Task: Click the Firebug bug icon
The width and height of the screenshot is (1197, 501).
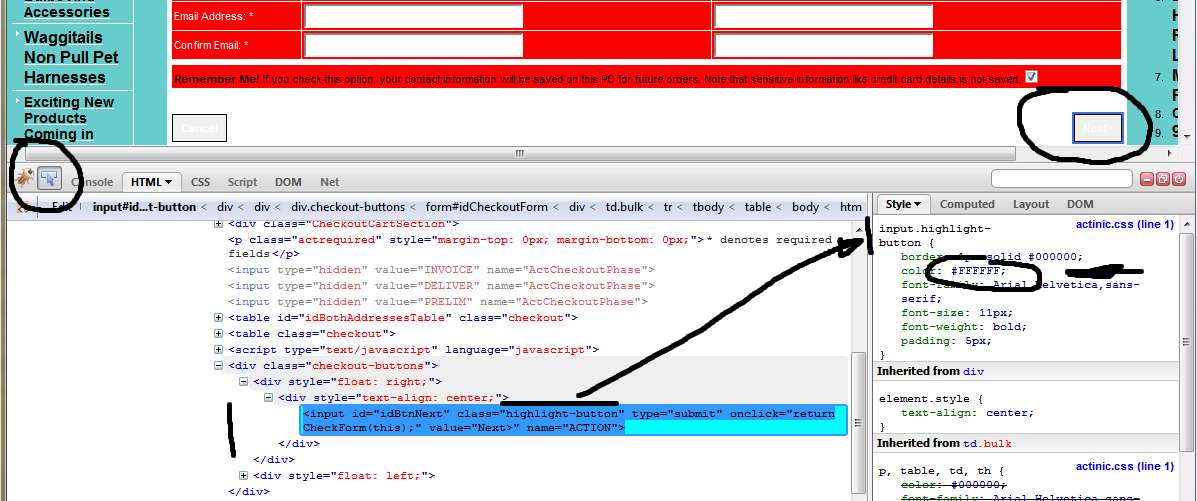Action: click(x=24, y=178)
